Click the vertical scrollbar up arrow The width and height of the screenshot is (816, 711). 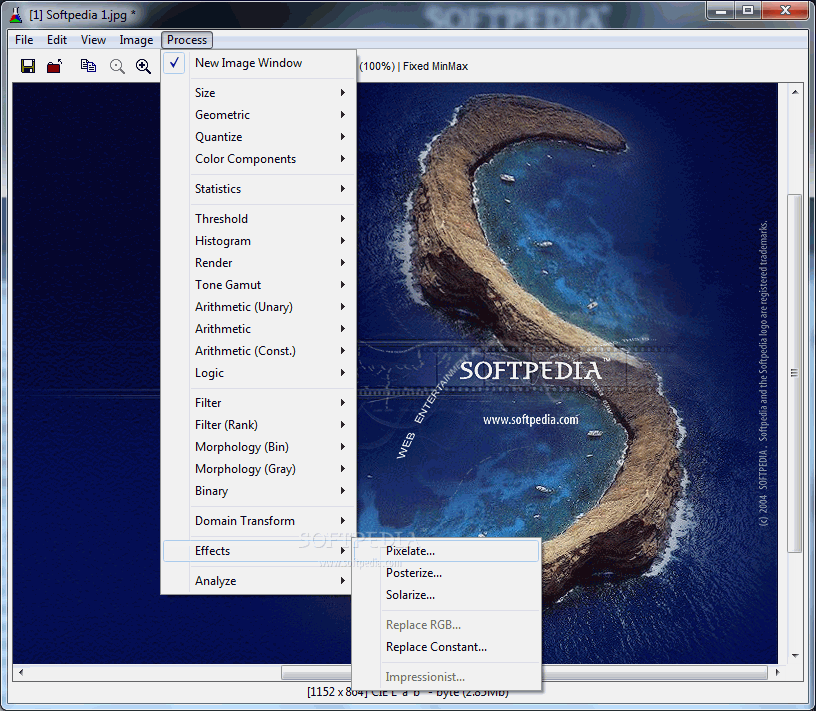point(795,93)
